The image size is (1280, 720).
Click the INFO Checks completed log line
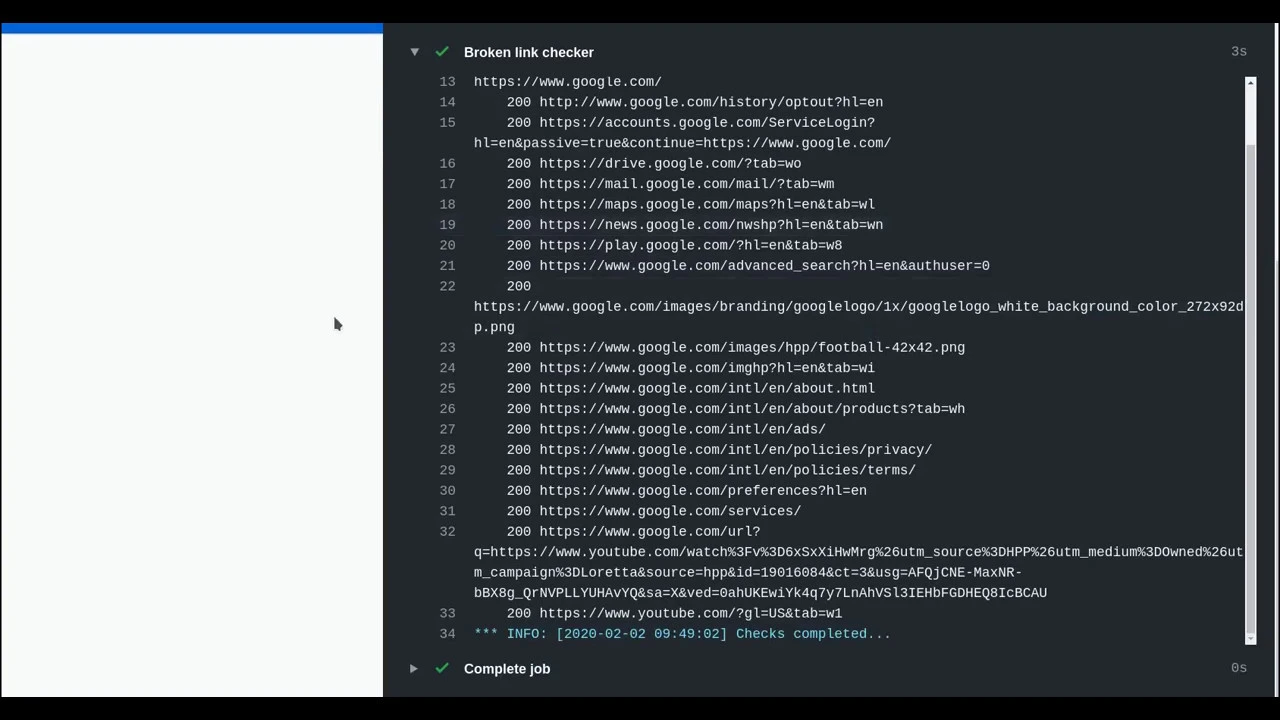coord(682,634)
